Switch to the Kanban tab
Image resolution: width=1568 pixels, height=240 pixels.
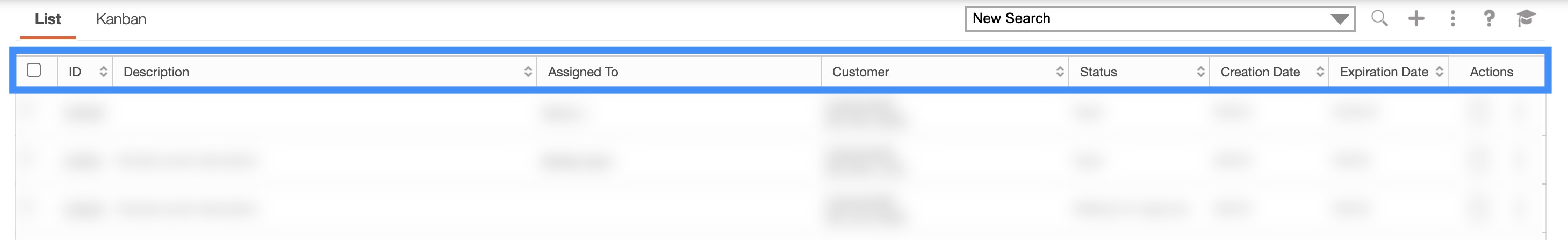tap(121, 19)
